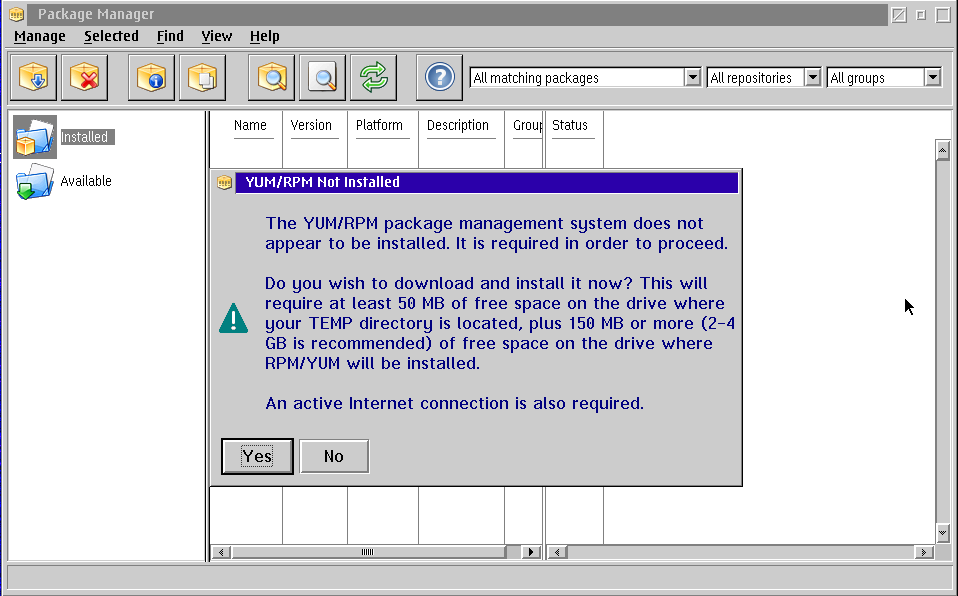This screenshot has height=596, width=958.
Task: Expand the All groups dropdown
Action: click(932, 78)
